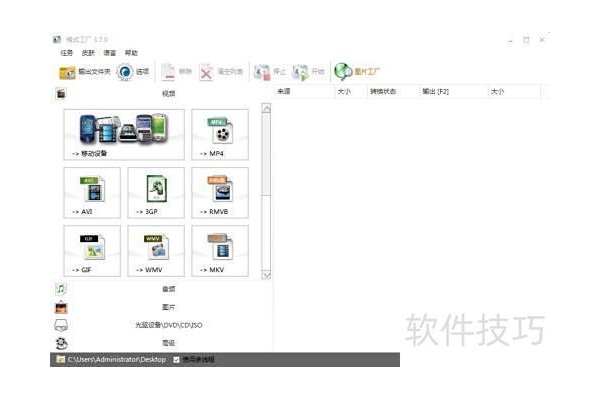Open the Help (帮助) menu

(131, 53)
